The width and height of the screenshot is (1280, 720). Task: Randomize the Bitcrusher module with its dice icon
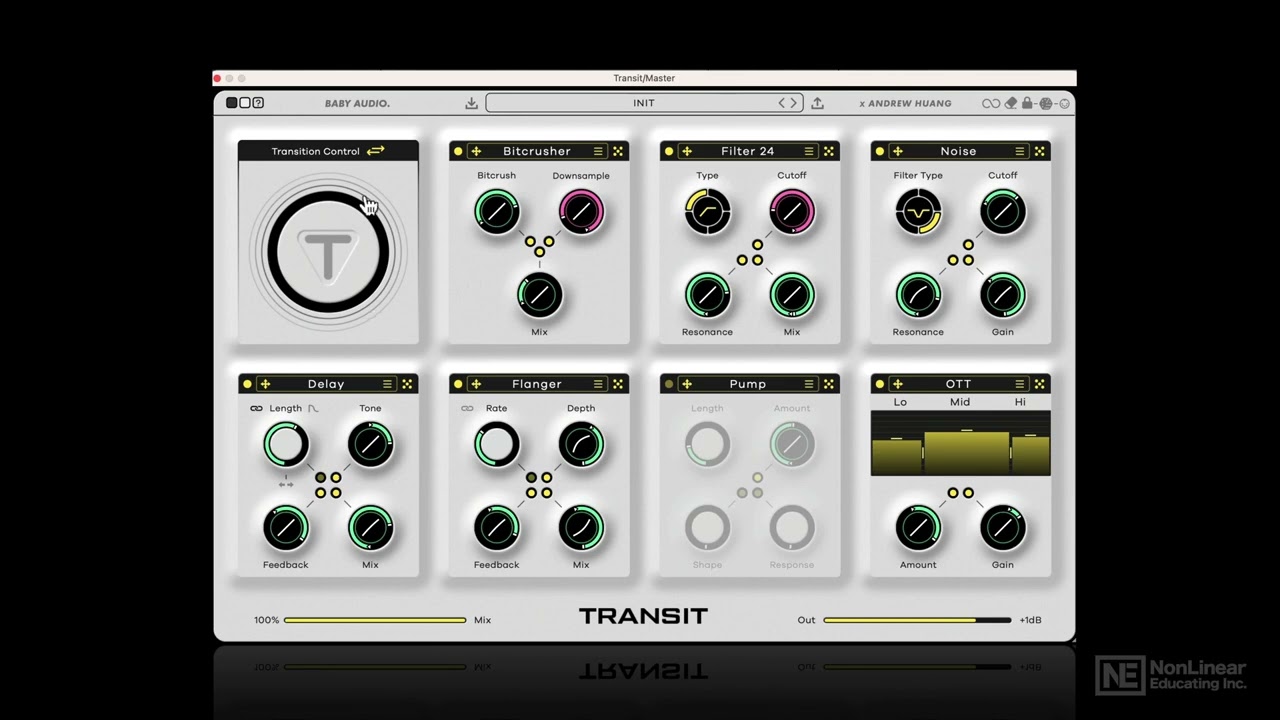pyautogui.click(x=618, y=151)
